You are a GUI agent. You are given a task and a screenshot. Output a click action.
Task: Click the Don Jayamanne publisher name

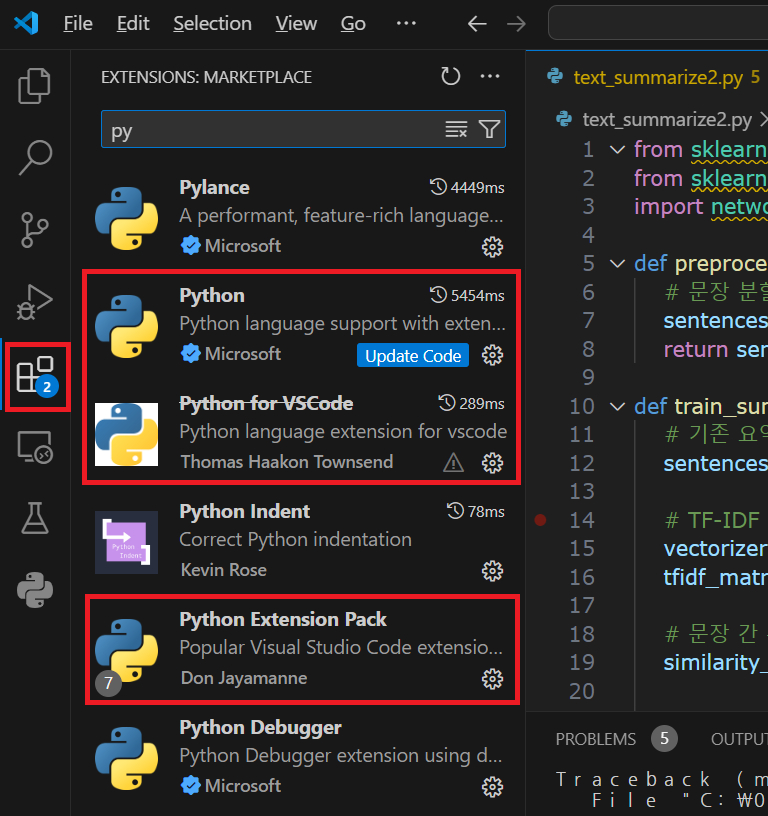click(x=244, y=678)
